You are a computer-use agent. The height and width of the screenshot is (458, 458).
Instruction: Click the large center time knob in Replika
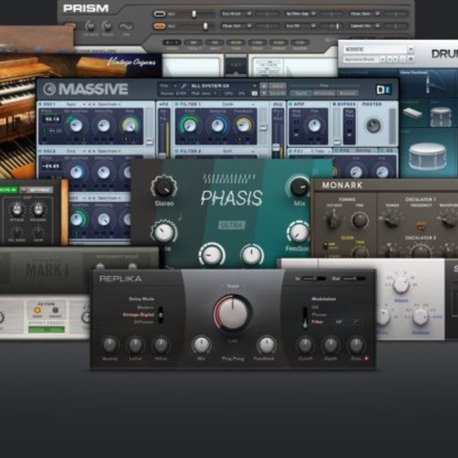click(232, 313)
